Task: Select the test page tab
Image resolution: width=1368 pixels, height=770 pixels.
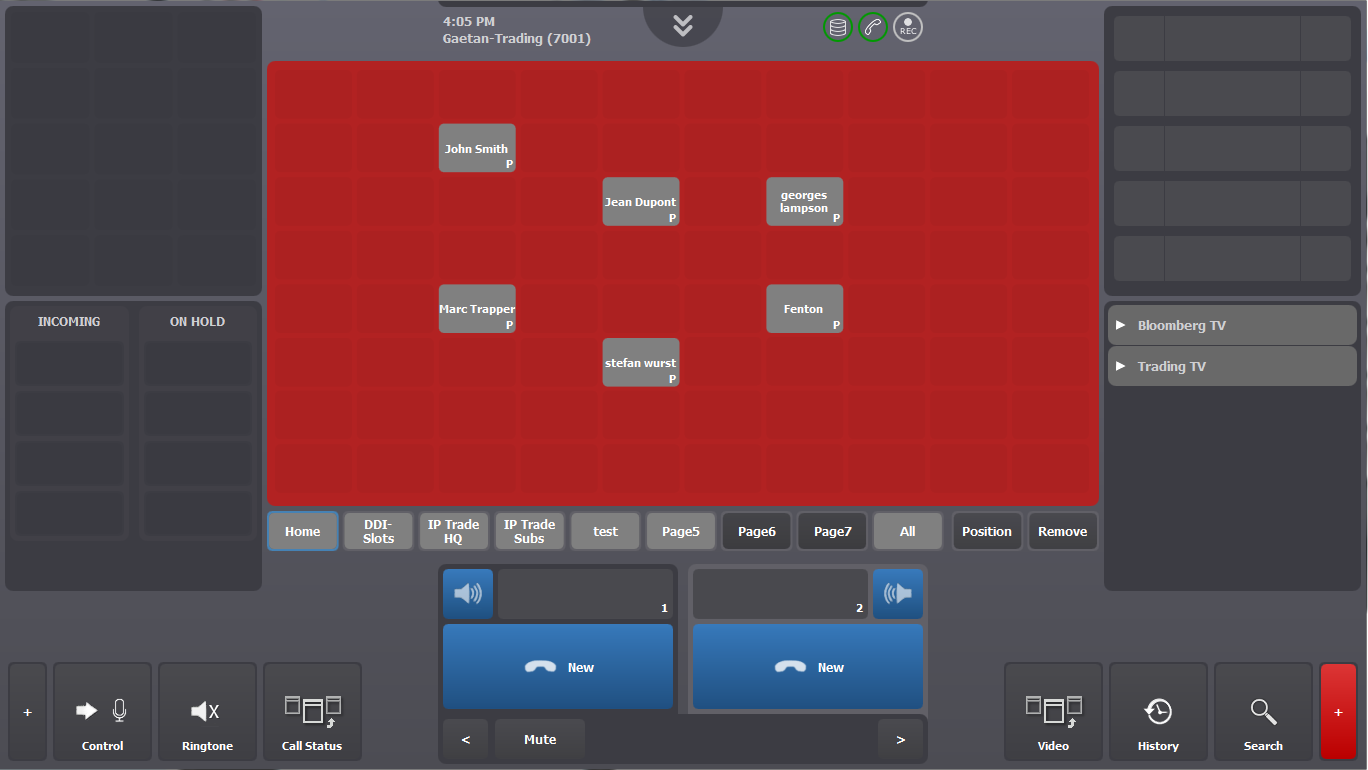Action: tap(606, 531)
